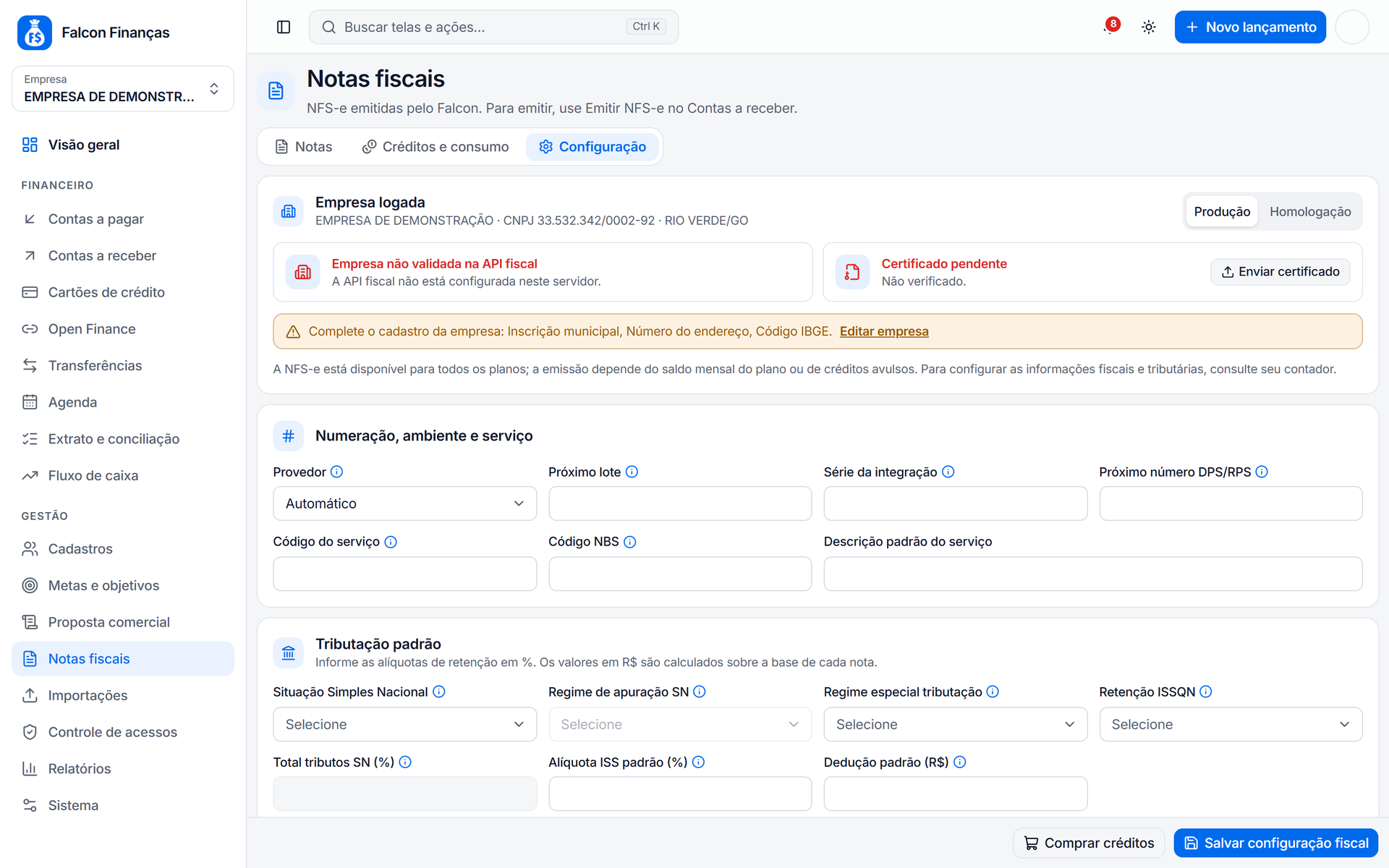Open the Cadastros section

[x=123, y=549]
